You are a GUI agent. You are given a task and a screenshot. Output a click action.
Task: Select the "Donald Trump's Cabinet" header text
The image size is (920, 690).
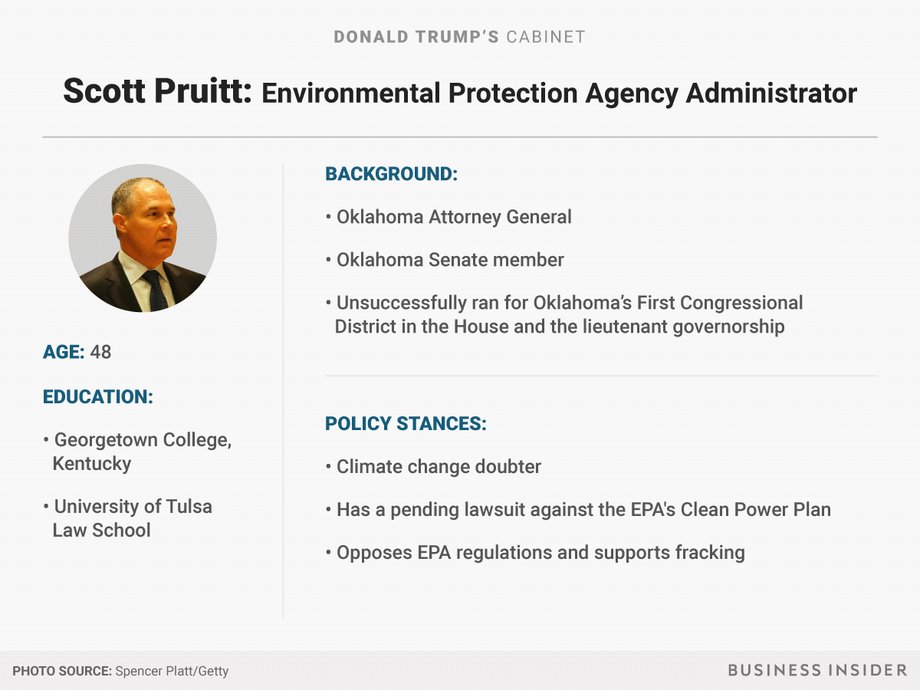coord(459,37)
